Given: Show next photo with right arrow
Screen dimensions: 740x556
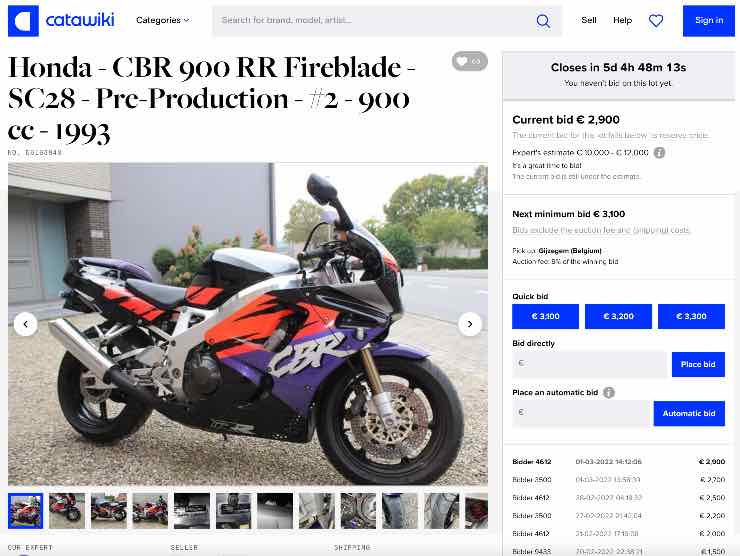Looking at the screenshot, I should (470, 324).
